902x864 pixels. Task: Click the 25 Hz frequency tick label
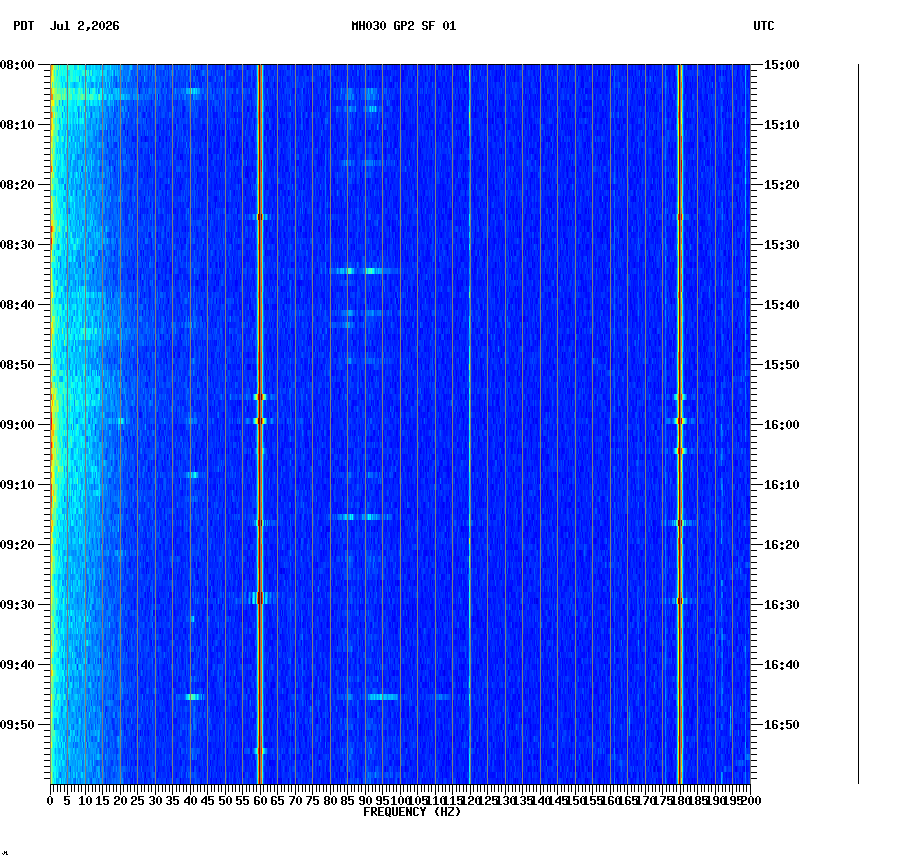(137, 801)
